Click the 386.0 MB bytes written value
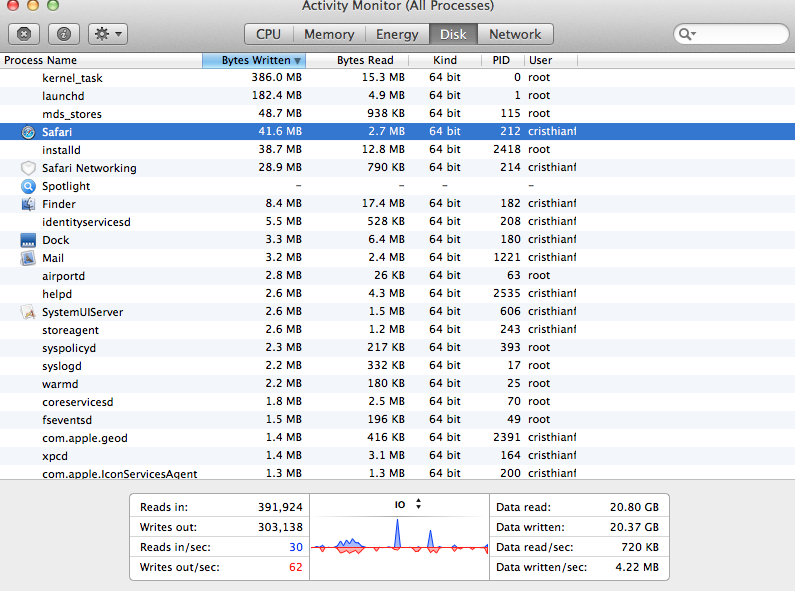 click(x=276, y=77)
